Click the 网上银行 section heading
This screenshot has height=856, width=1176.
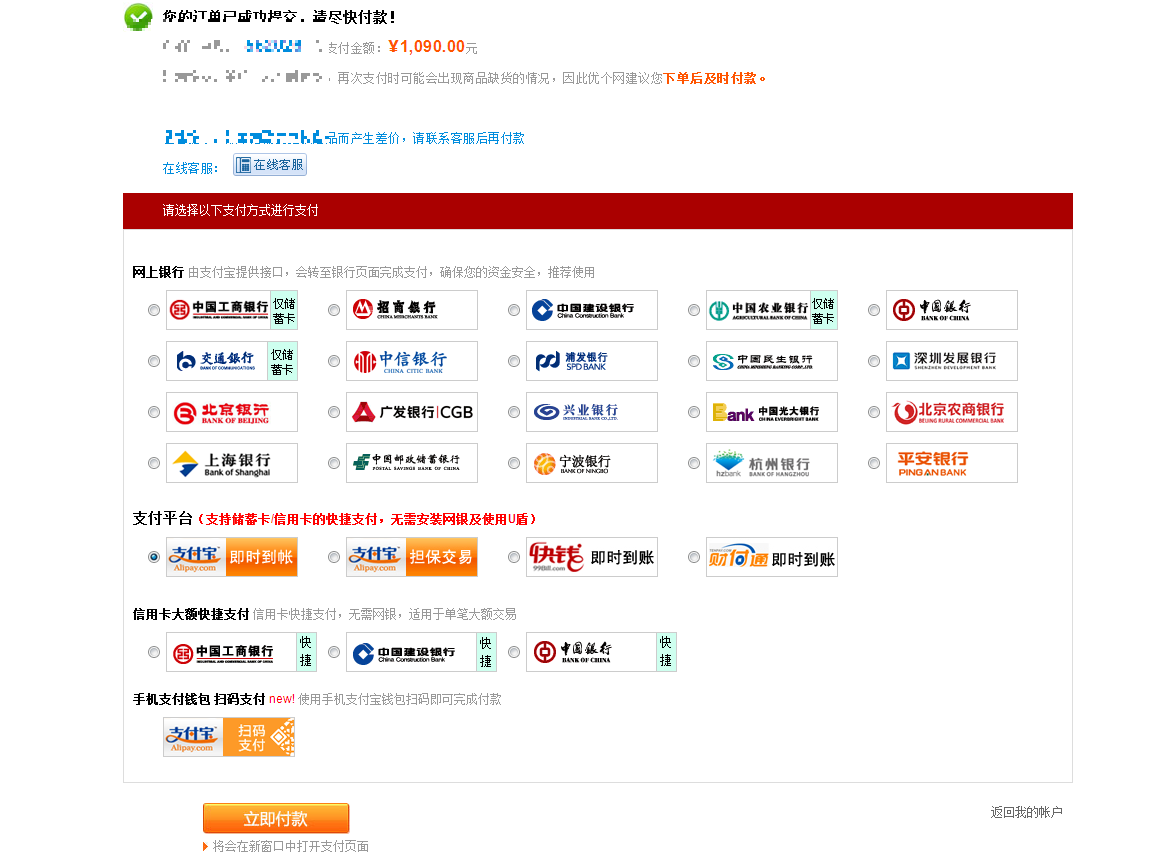(158, 272)
